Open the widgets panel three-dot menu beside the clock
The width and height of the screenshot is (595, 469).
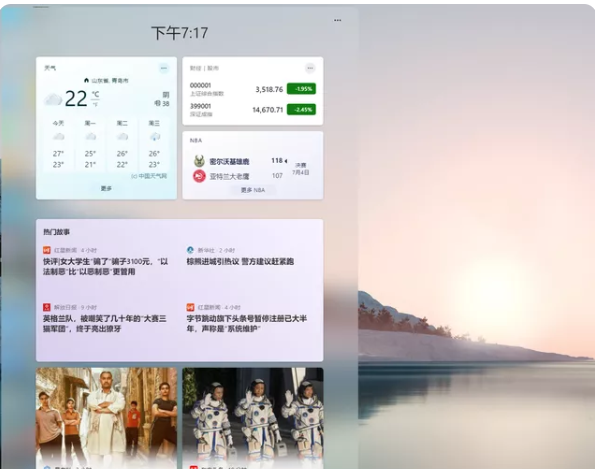[x=337, y=20]
